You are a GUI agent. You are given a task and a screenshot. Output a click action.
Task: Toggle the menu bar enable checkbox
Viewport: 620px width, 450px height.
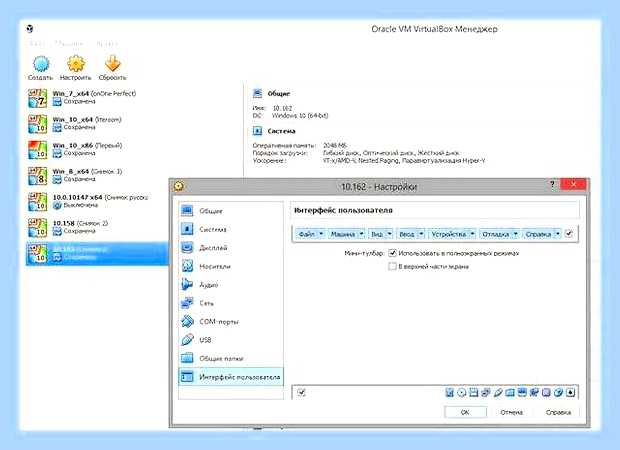pos(569,234)
